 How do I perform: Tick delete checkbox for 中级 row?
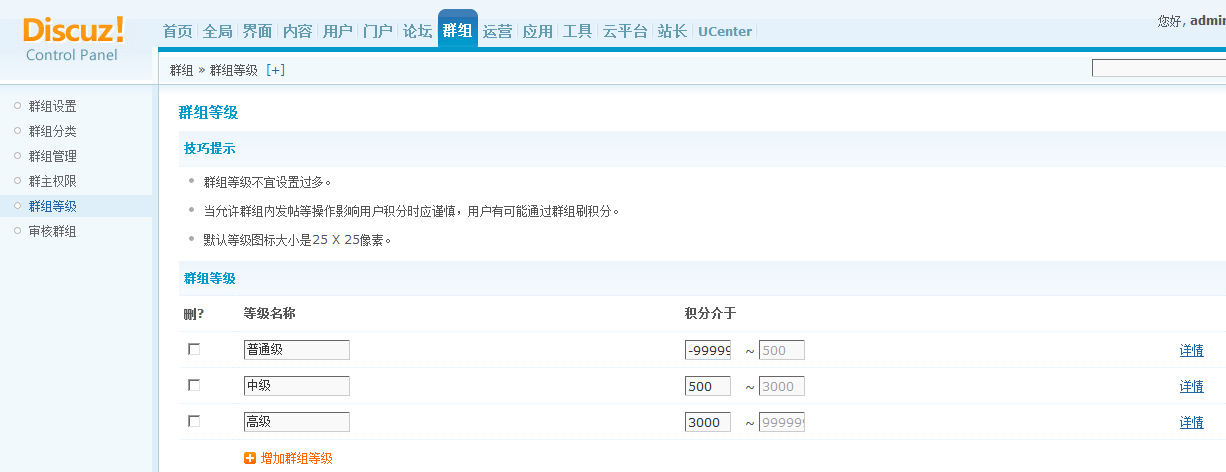[194, 385]
